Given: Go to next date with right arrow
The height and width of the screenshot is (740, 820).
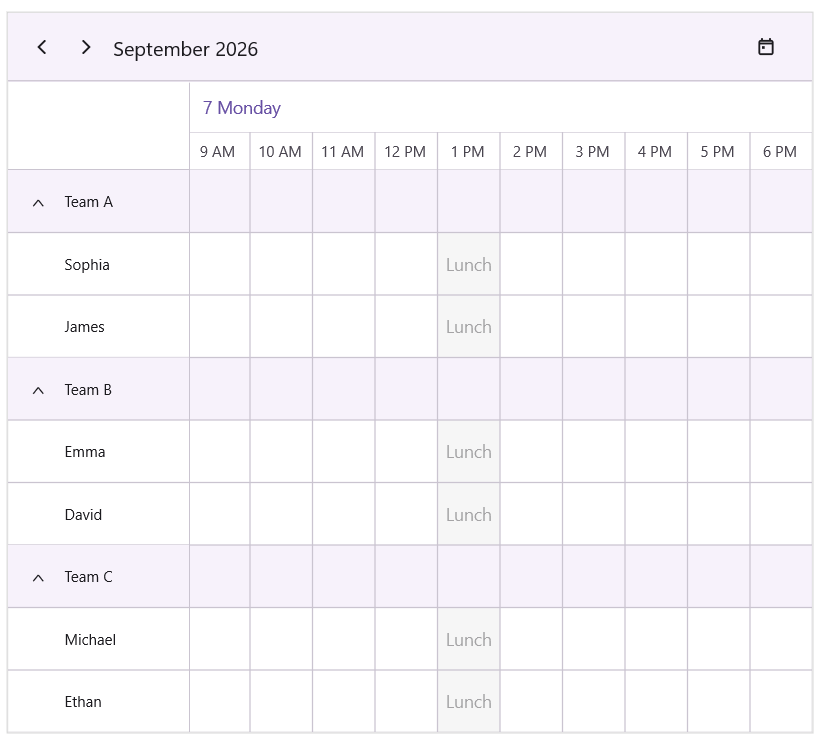Looking at the screenshot, I should [x=86, y=48].
